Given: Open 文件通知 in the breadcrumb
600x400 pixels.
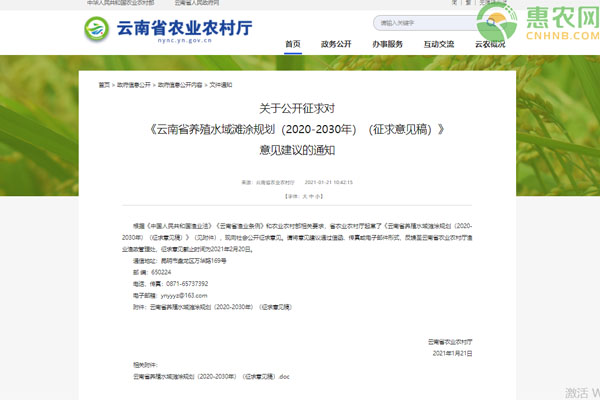Looking at the screenshot, I should coord(220,85).
